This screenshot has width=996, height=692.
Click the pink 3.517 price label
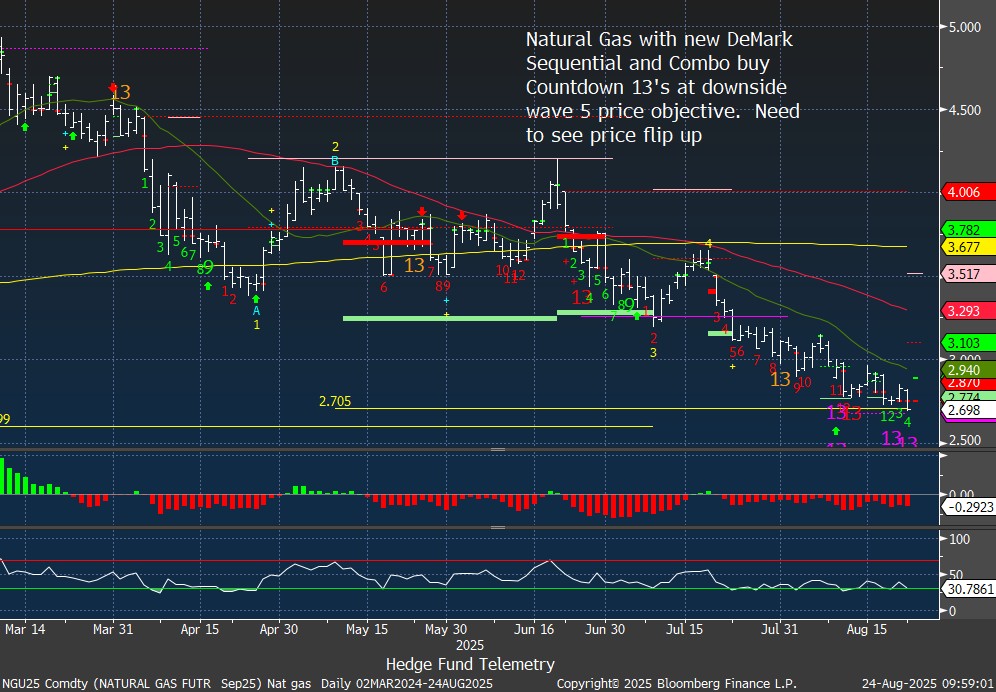(x=968, y=273)
